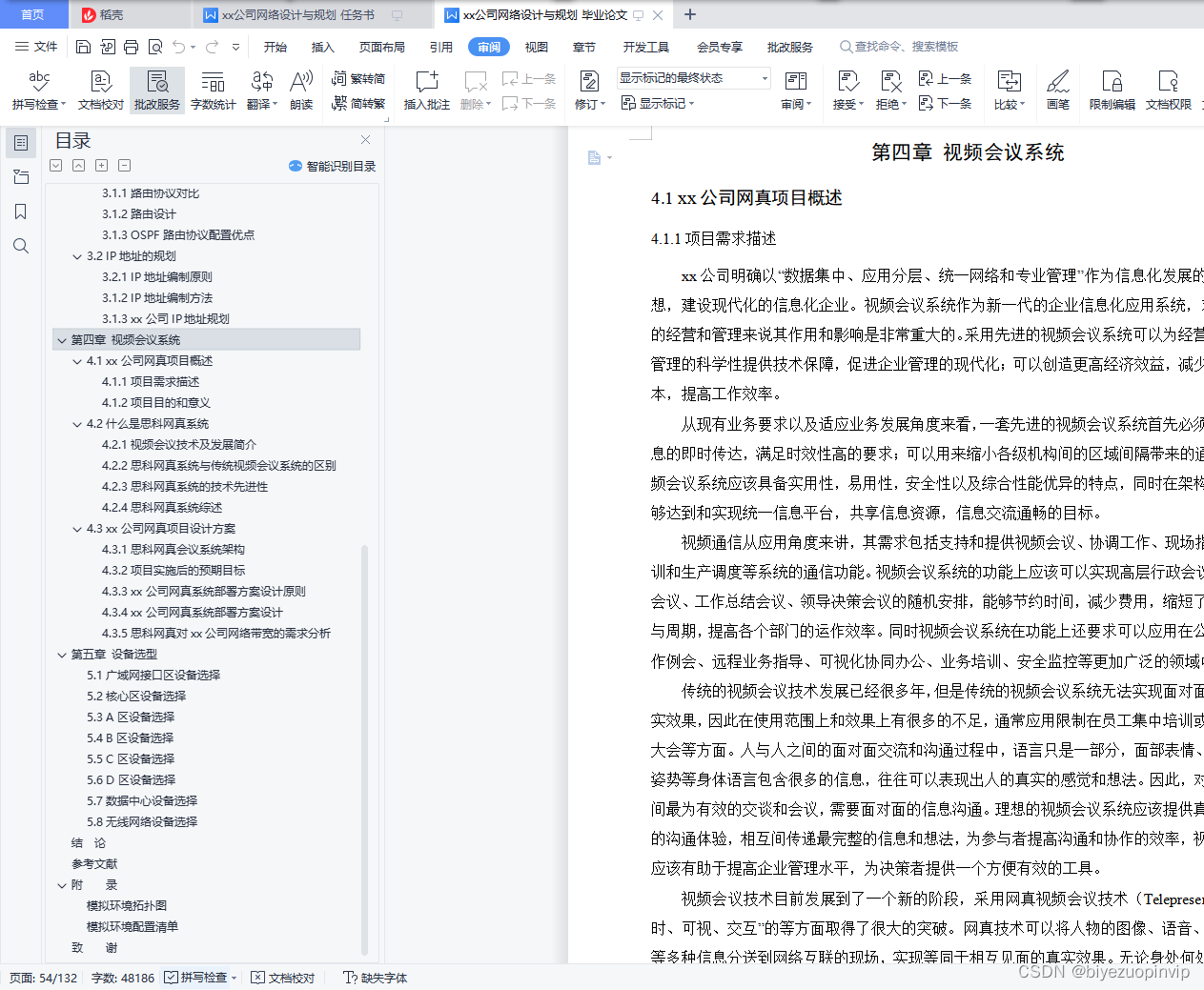The image size is (1204, 990).
Task: Open the bookmark icon in left sidebar
Action: pyautogui.click(x=21, y=212)
